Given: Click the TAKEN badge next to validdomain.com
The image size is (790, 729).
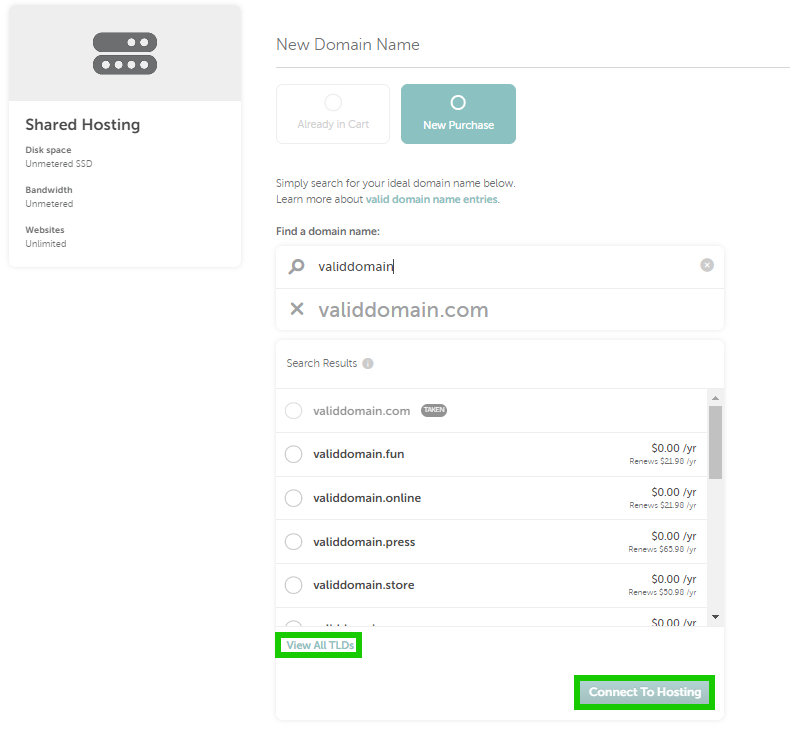Looking at the screenshot, I should click(434, 410).
